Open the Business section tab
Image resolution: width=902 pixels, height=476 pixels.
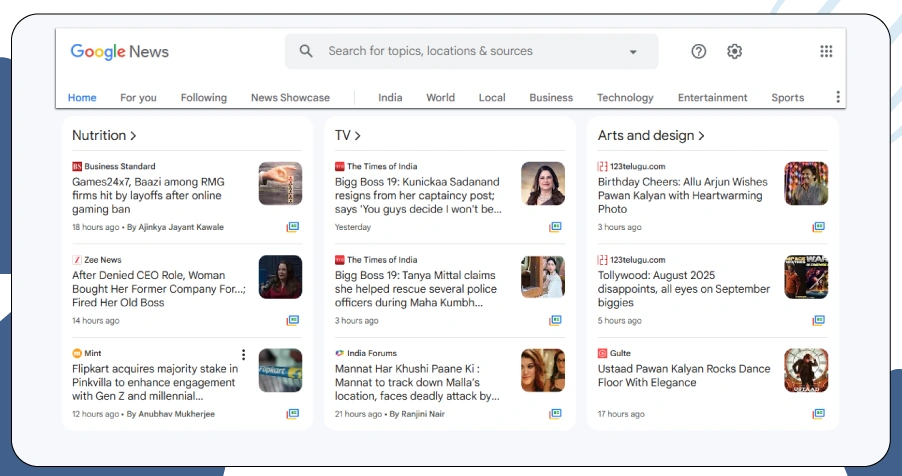click(x=551, y=97)
